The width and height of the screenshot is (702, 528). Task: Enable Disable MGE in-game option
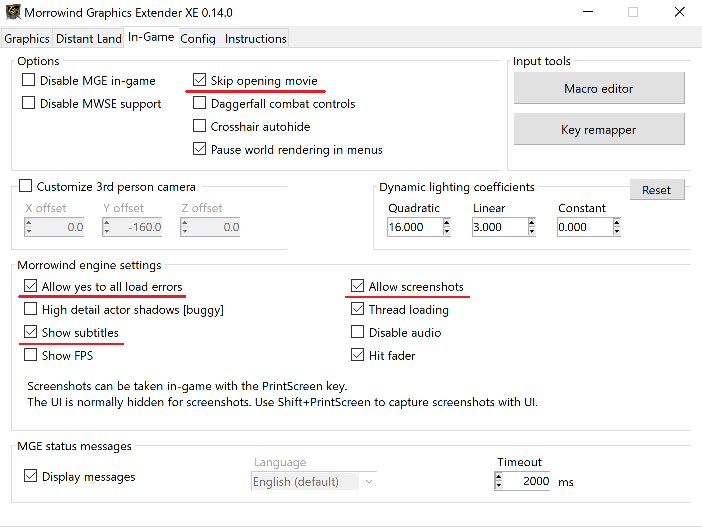[29, 81]
